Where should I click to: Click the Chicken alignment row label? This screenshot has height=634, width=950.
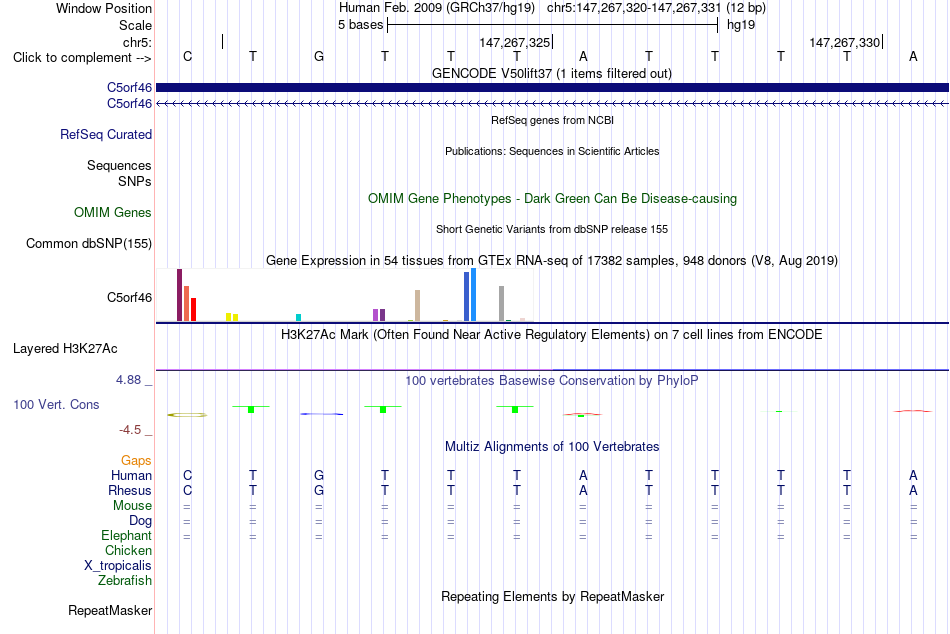click(128, 550)
